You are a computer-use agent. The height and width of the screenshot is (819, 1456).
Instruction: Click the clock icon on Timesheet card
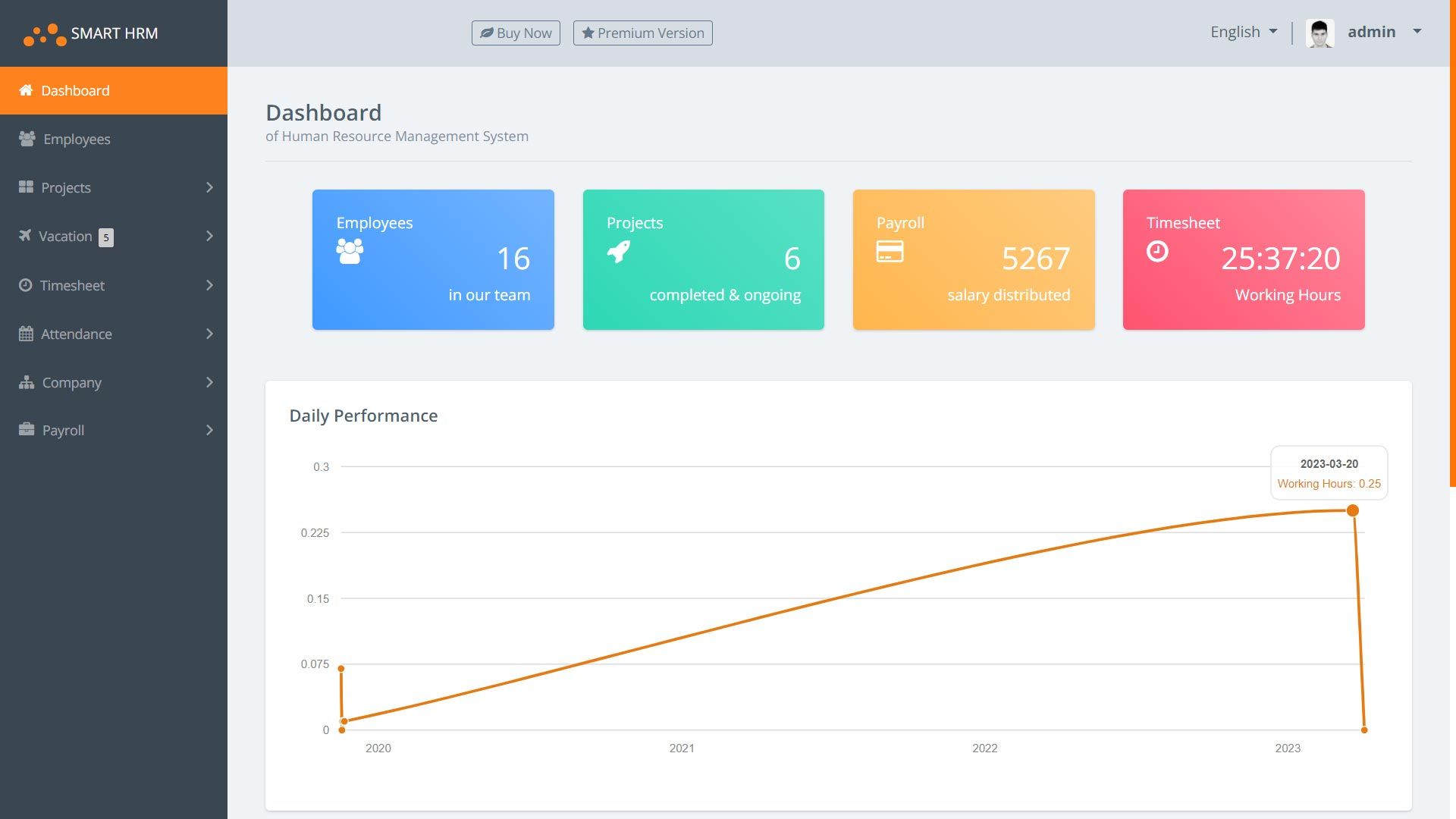[x=1157, y=252]
